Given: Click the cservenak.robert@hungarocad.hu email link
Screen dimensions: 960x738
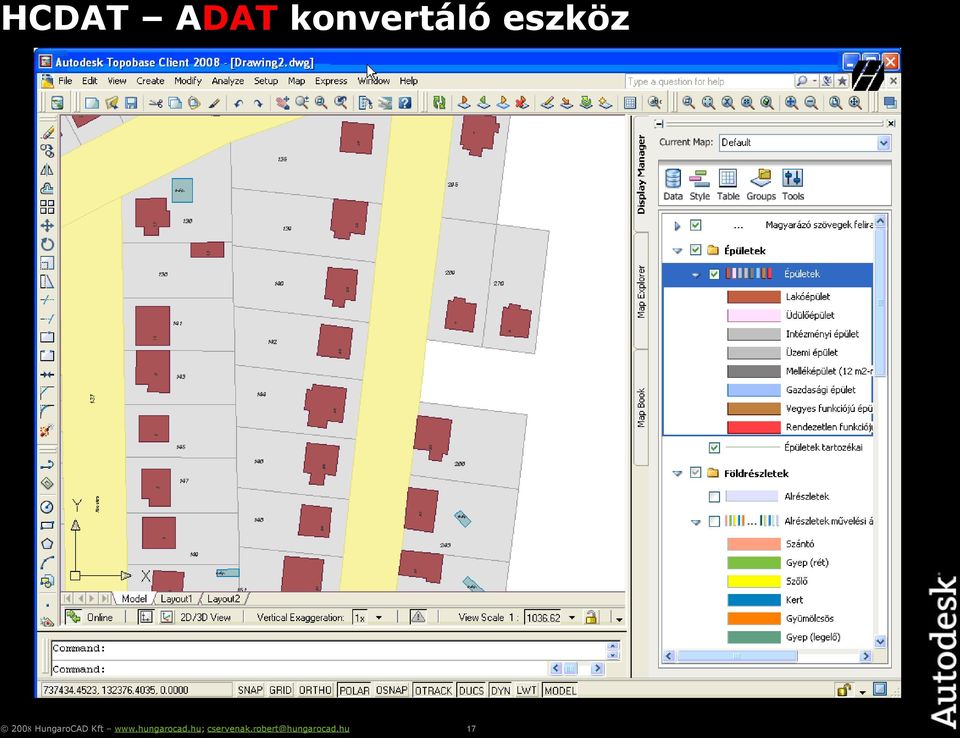Looking at the screenshot, I should pyautogui.click(x=278, y=729).
